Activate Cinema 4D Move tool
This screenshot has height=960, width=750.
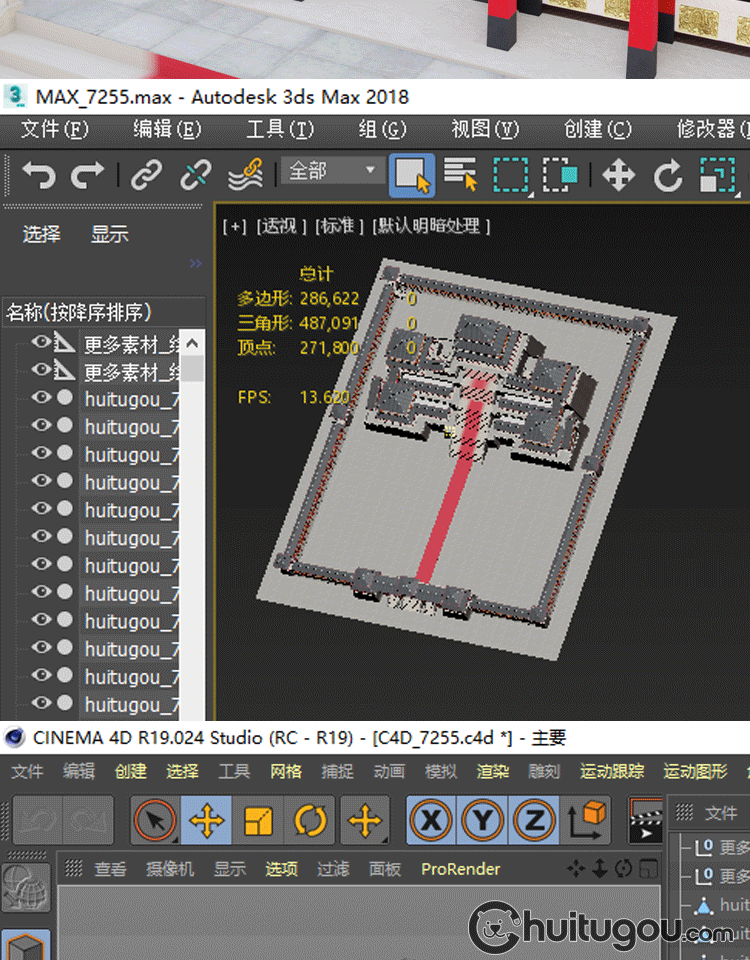click(x=206, y=820)
